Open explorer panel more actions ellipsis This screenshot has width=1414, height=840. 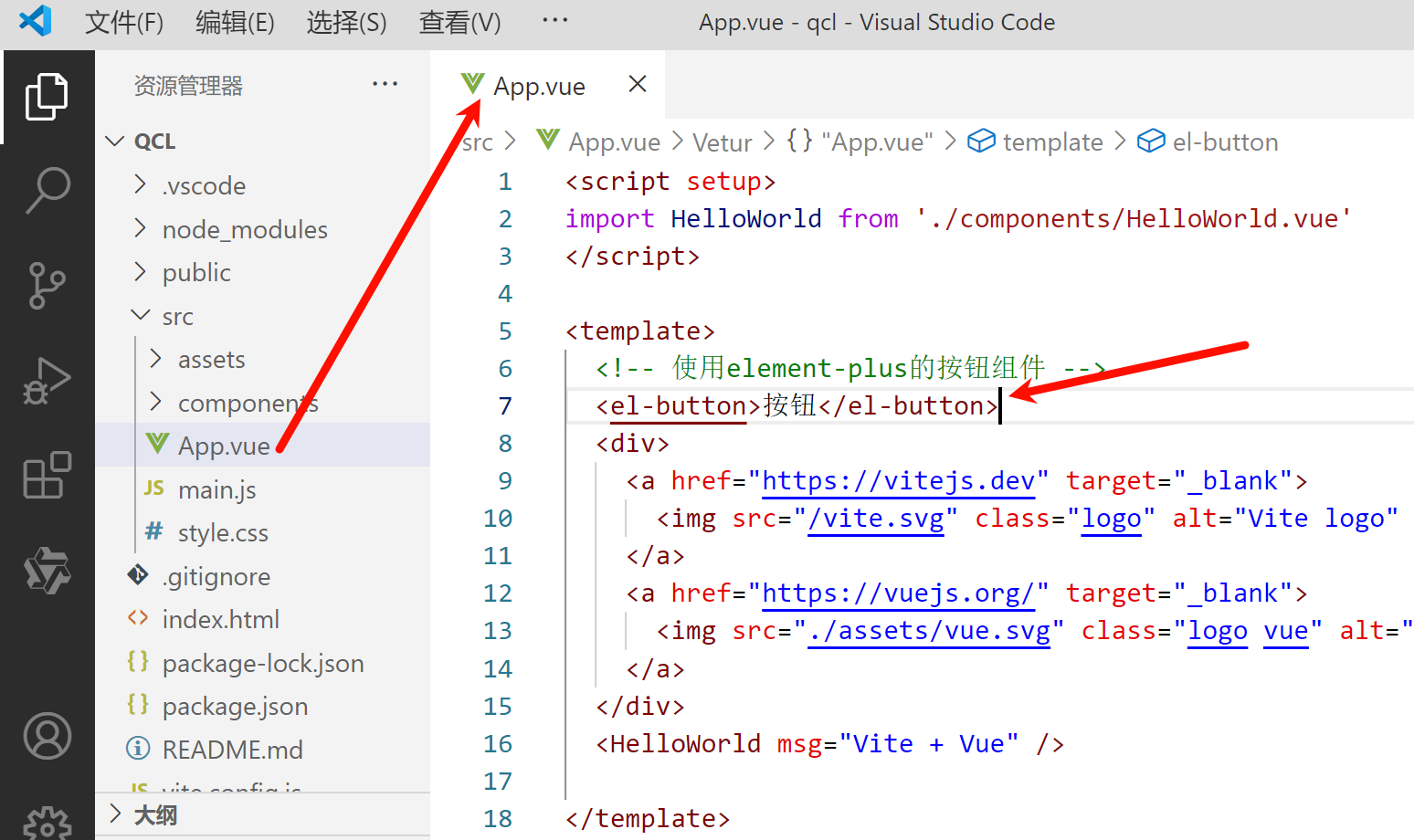pos(385,84)
